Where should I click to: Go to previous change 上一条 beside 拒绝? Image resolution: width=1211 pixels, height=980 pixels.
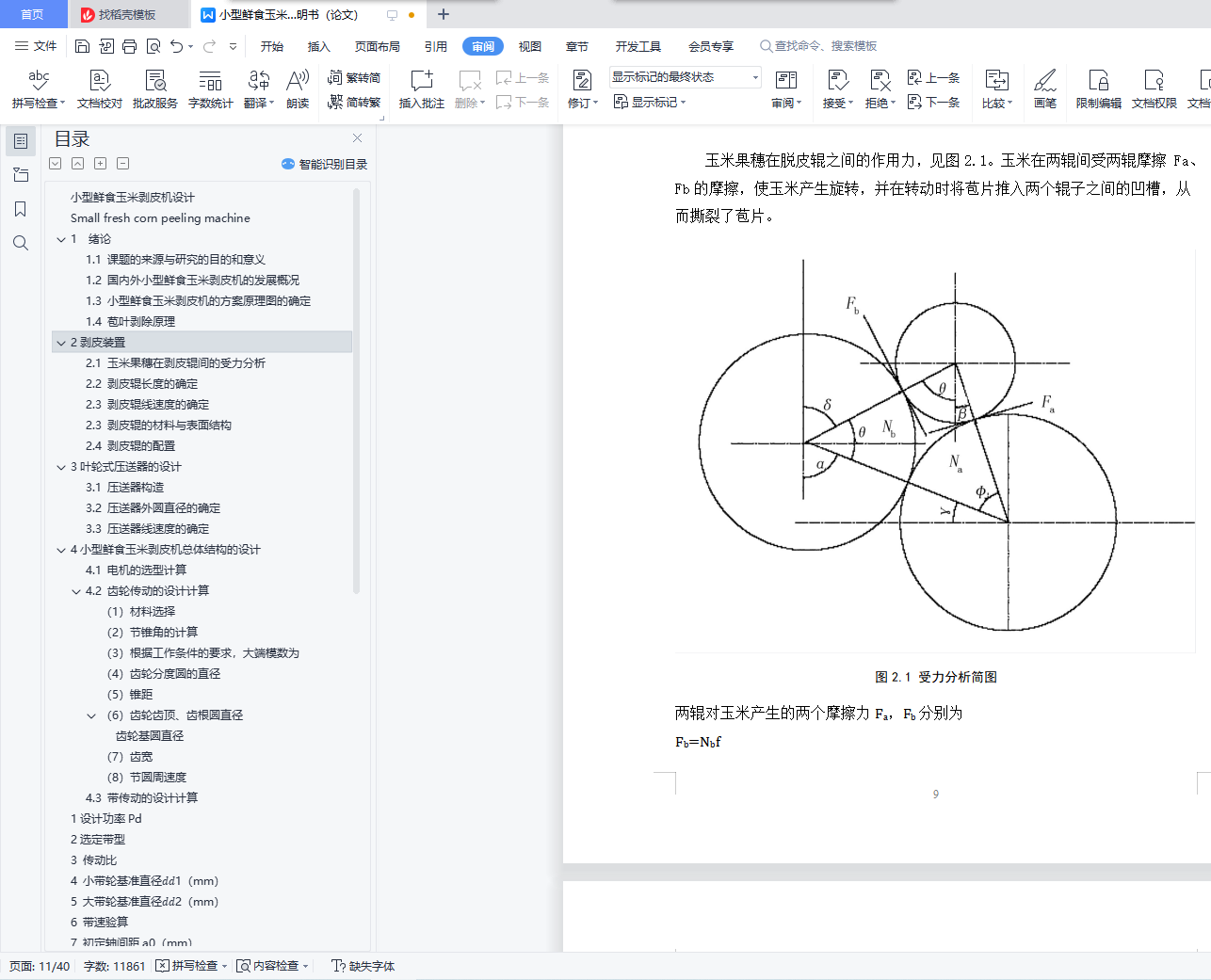click(933, 77)
